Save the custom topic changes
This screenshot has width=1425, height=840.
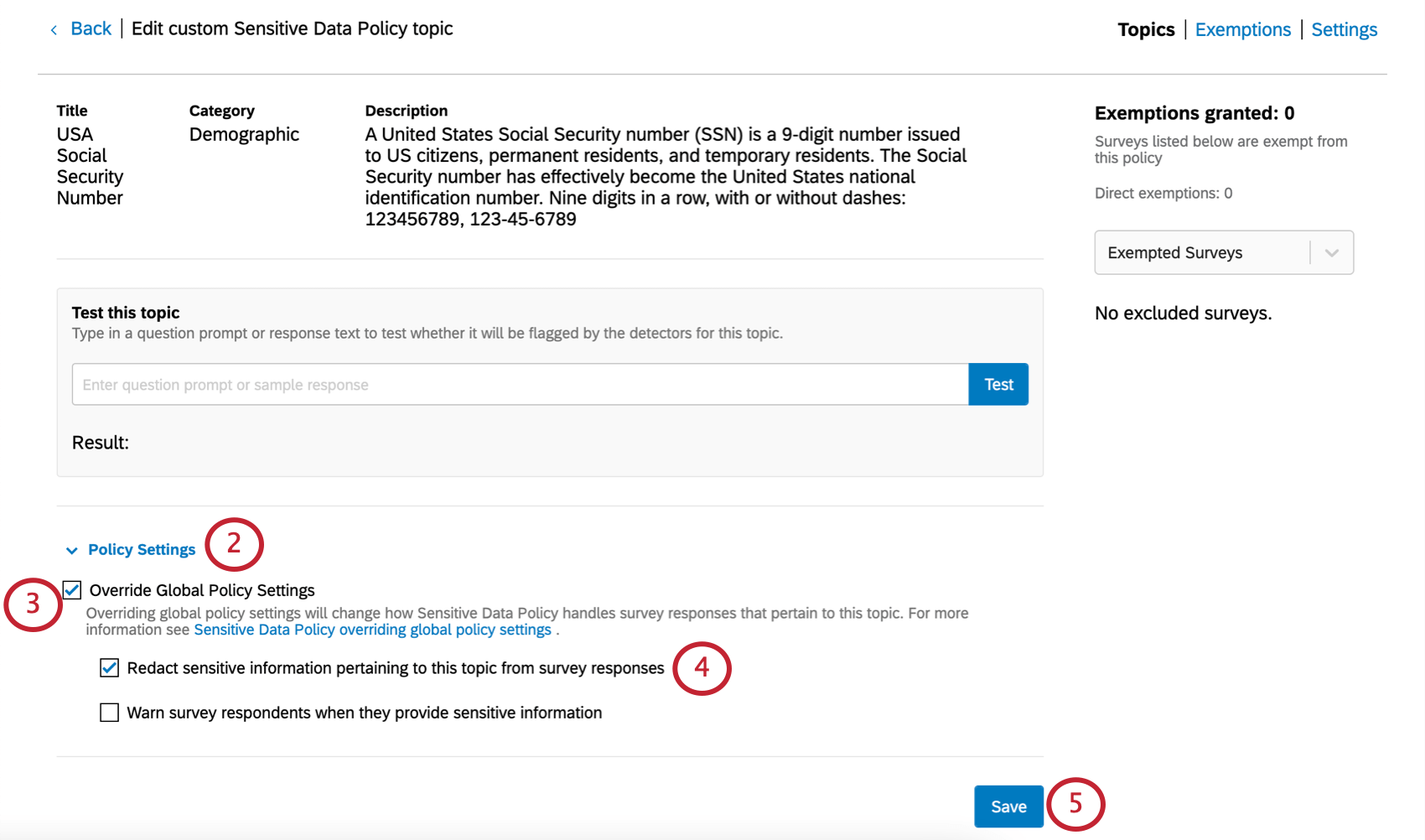pos(1008,806)
